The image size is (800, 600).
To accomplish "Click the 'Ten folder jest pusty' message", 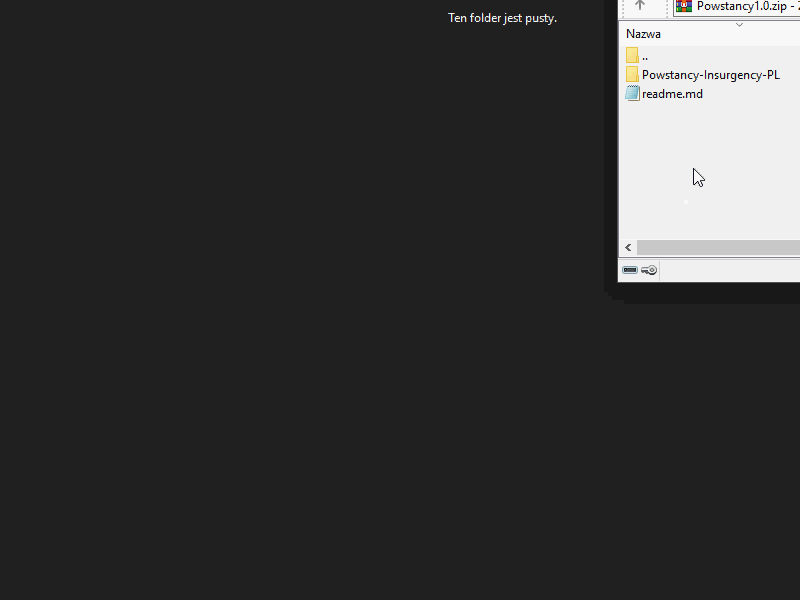I will [x=502, y=18].
